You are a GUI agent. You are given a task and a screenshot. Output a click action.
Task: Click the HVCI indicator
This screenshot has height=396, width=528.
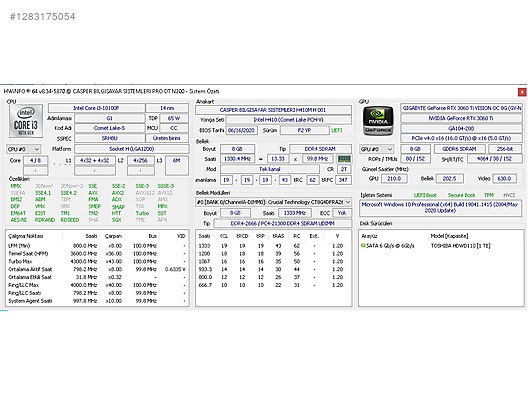[x=509, y=195]
